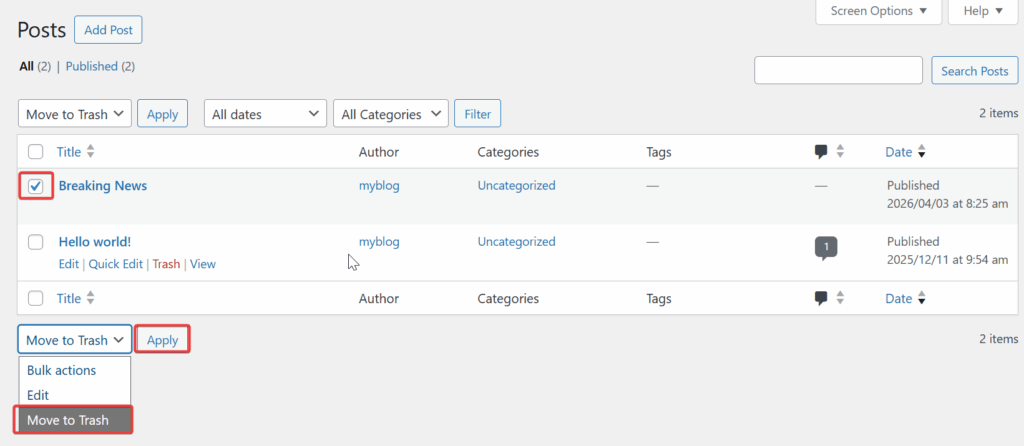Viewport: 1024px width, 446px height.
Task: Open the All Categories dropdown
Action: pyautogui.click(x=391, y=114)
